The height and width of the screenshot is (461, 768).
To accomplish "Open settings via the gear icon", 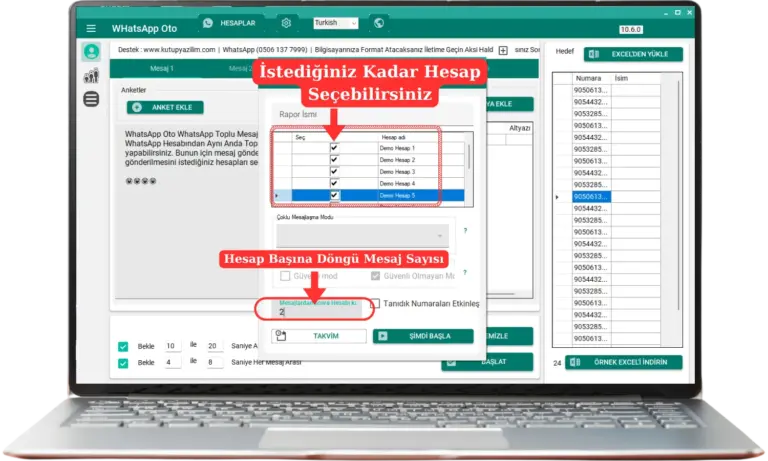I will [287, 23].
